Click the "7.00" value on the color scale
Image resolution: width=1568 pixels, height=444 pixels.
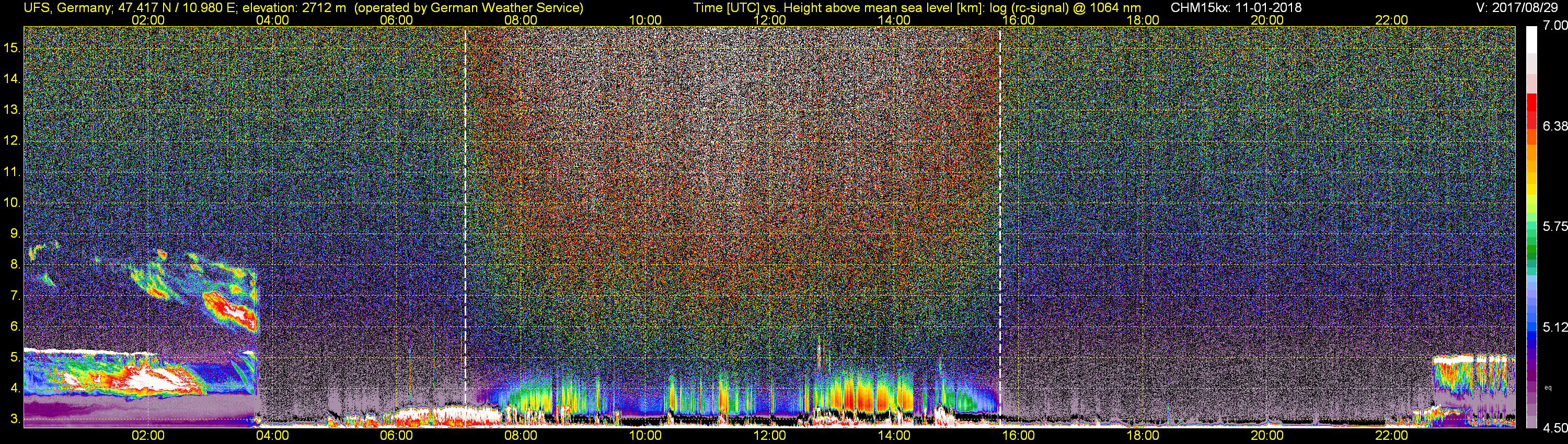pos(1555,26)
